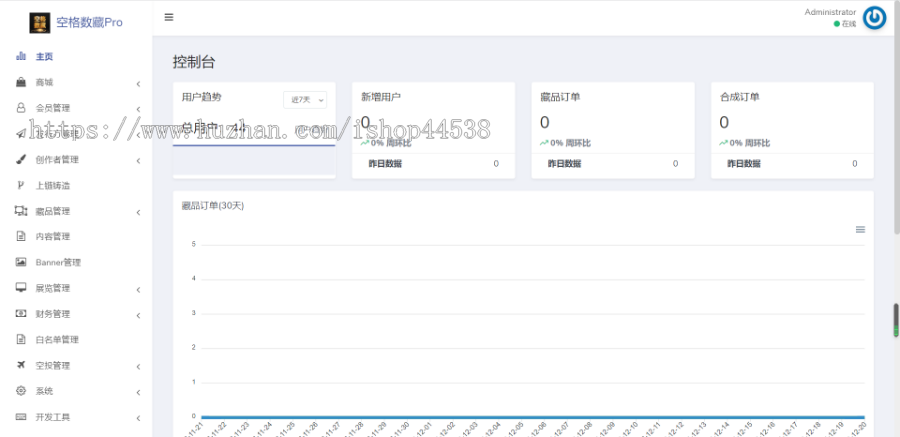Click the 商城 shopping bag icon
The height and width of the screenshot is (437, 900).
pos(21,82)
